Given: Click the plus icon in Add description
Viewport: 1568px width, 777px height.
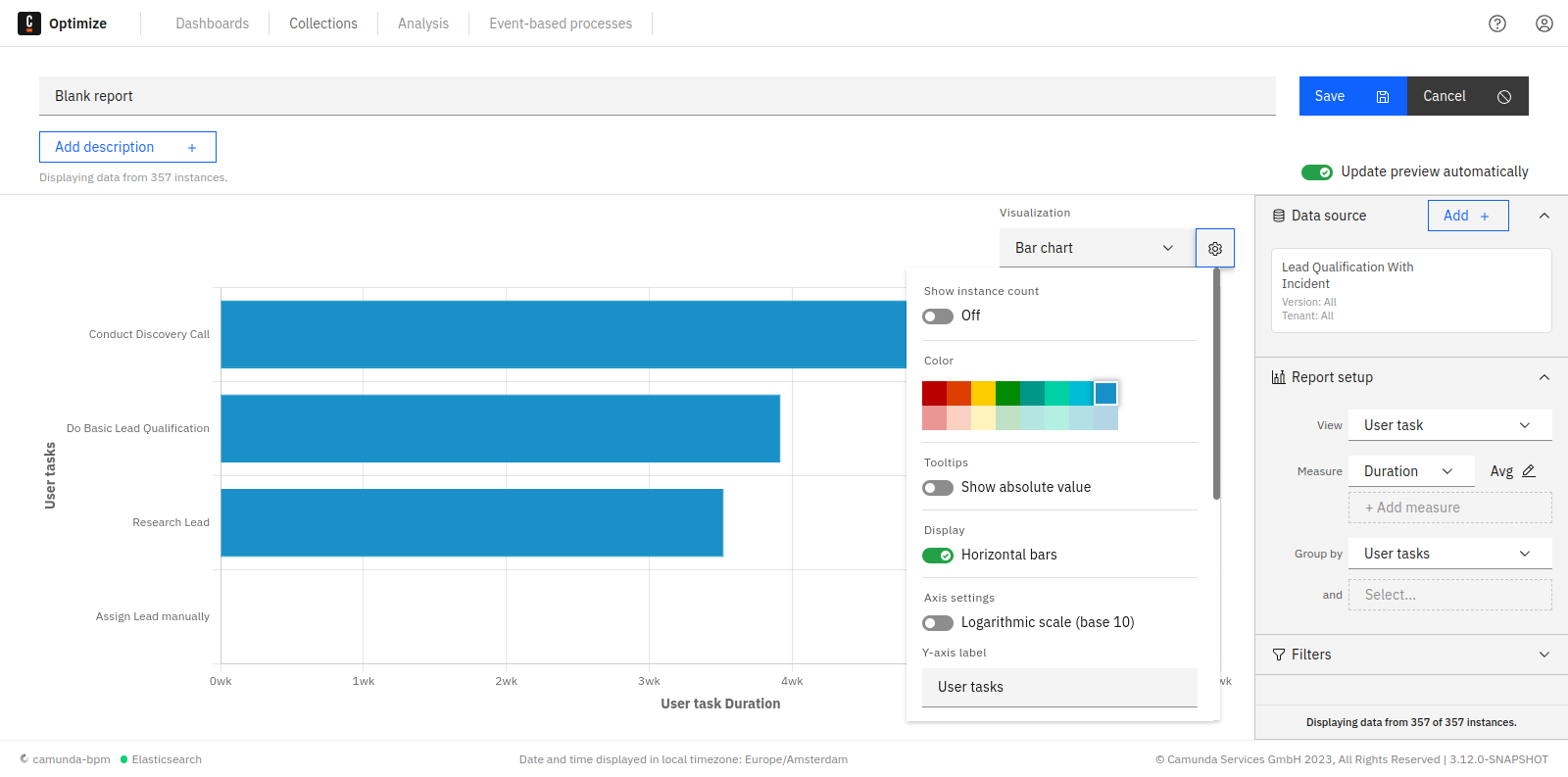Looking at the screenshot, I should (192, 148).
